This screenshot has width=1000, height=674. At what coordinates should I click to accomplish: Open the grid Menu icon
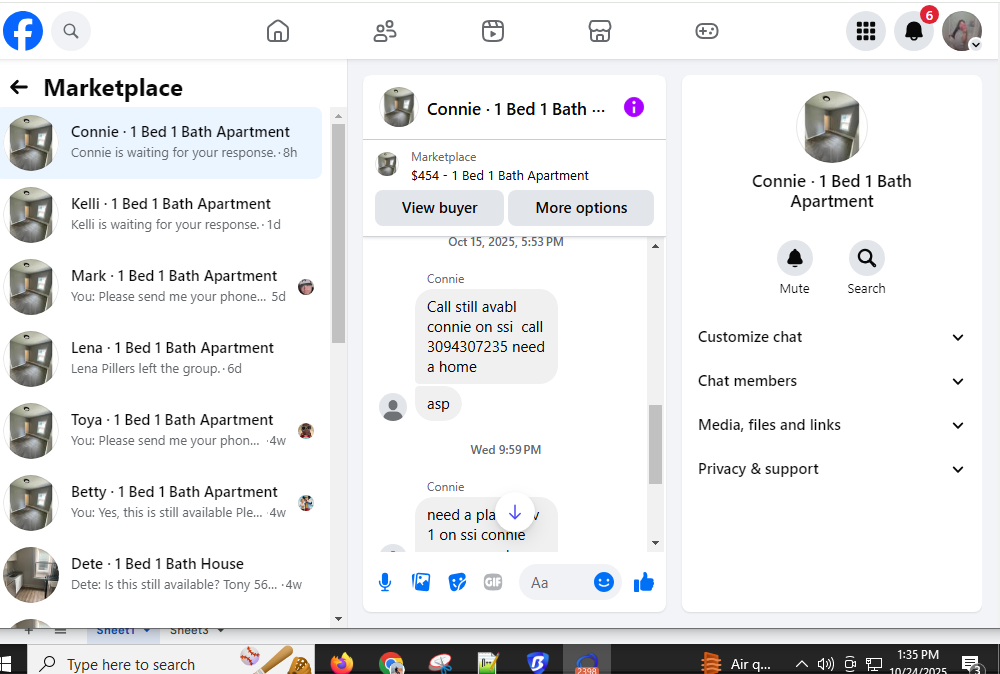[x=865, y=31]
